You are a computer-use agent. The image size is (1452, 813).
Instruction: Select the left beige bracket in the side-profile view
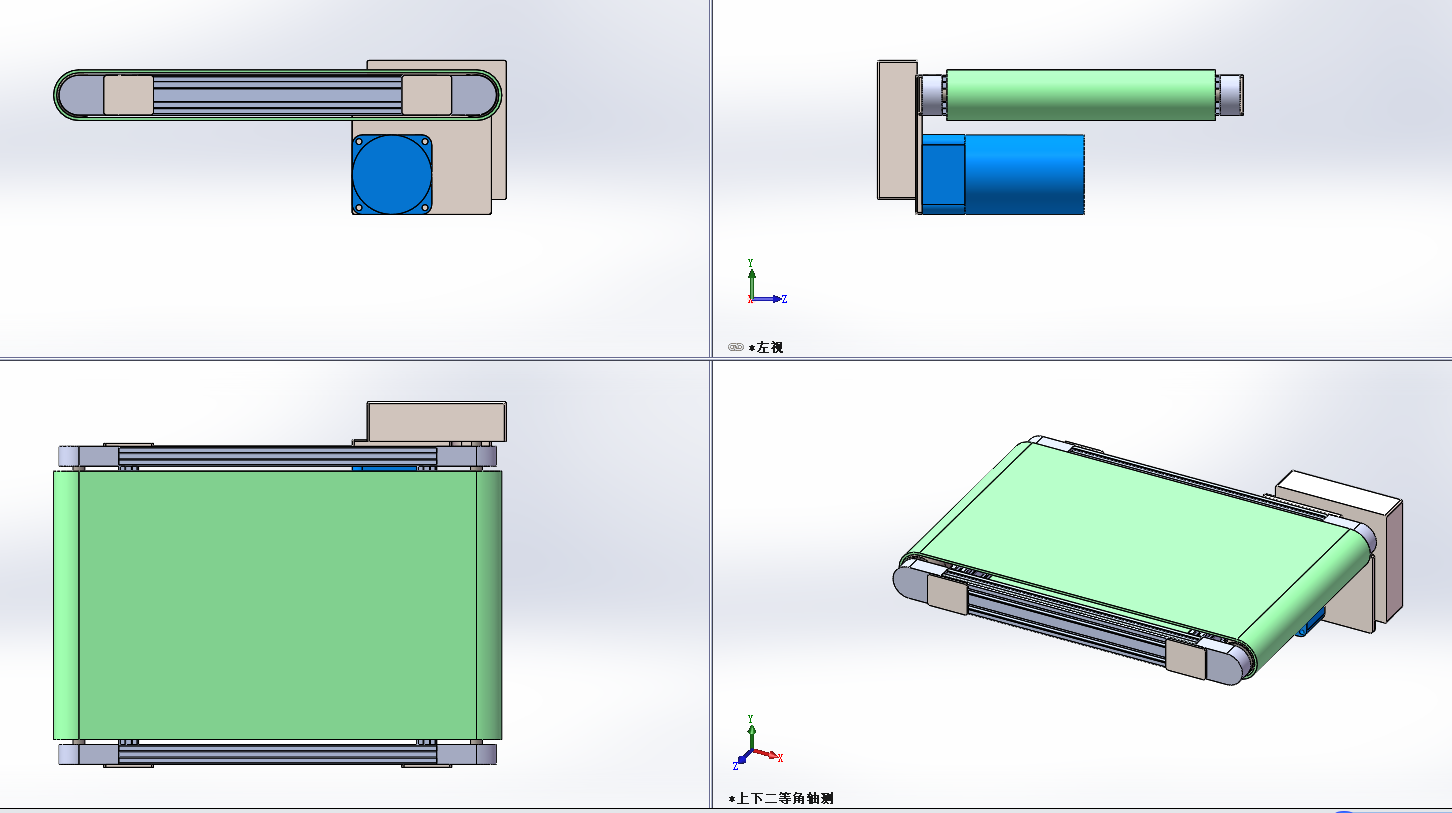[129, 95]
